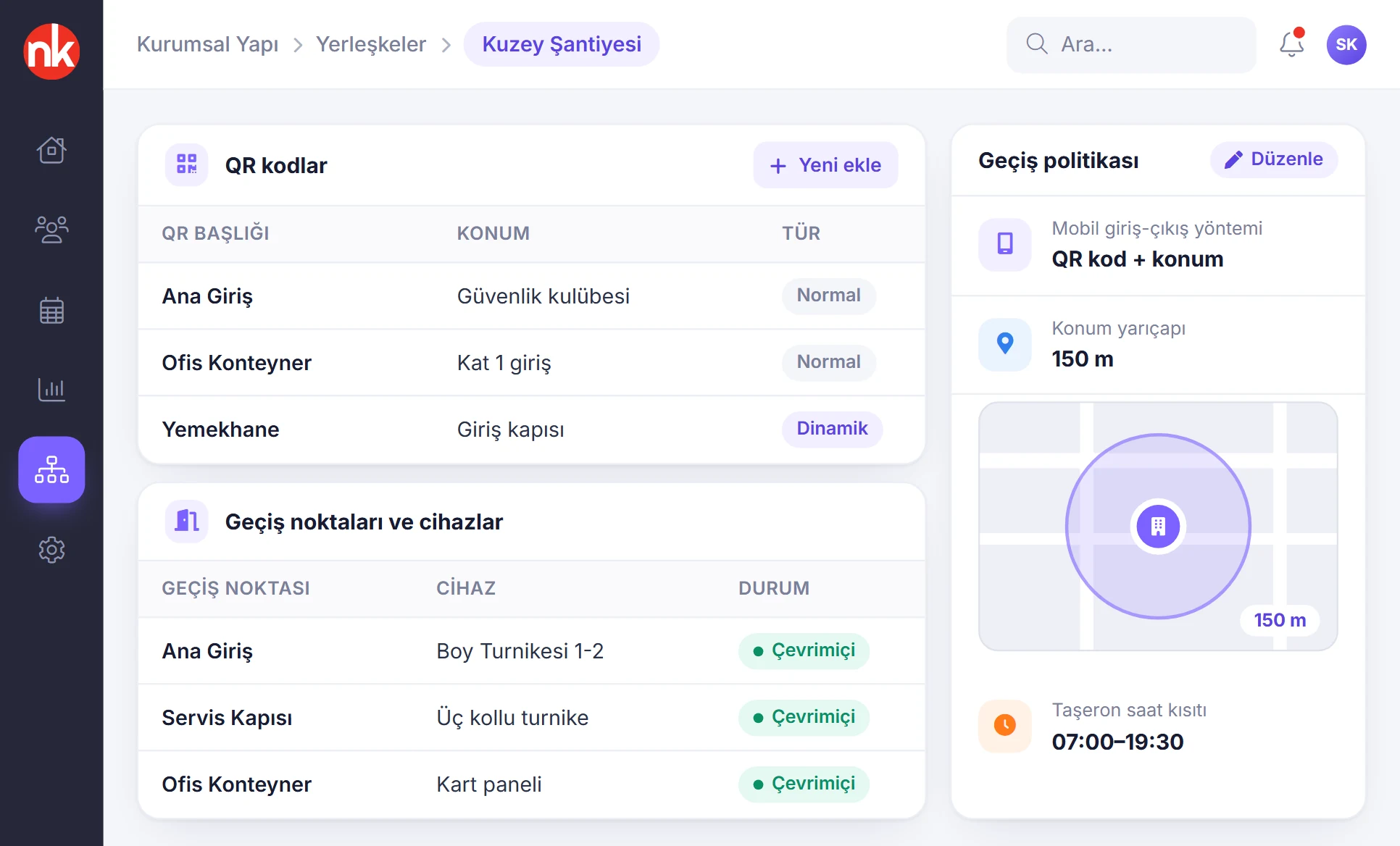1400x846 pixels.
Task: Click the Dinamik type badge
Action: coord(832,429)
